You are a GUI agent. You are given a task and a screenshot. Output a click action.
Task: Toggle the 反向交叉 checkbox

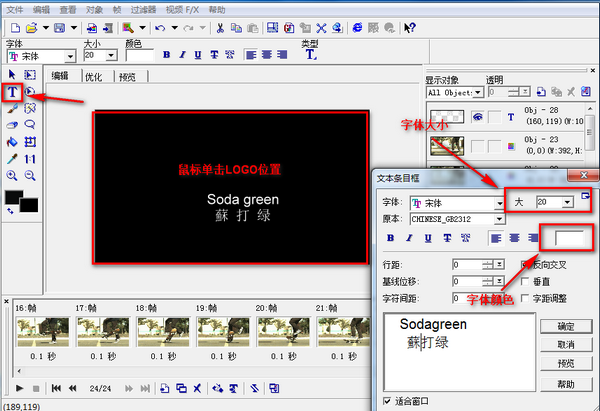[525, 264]
